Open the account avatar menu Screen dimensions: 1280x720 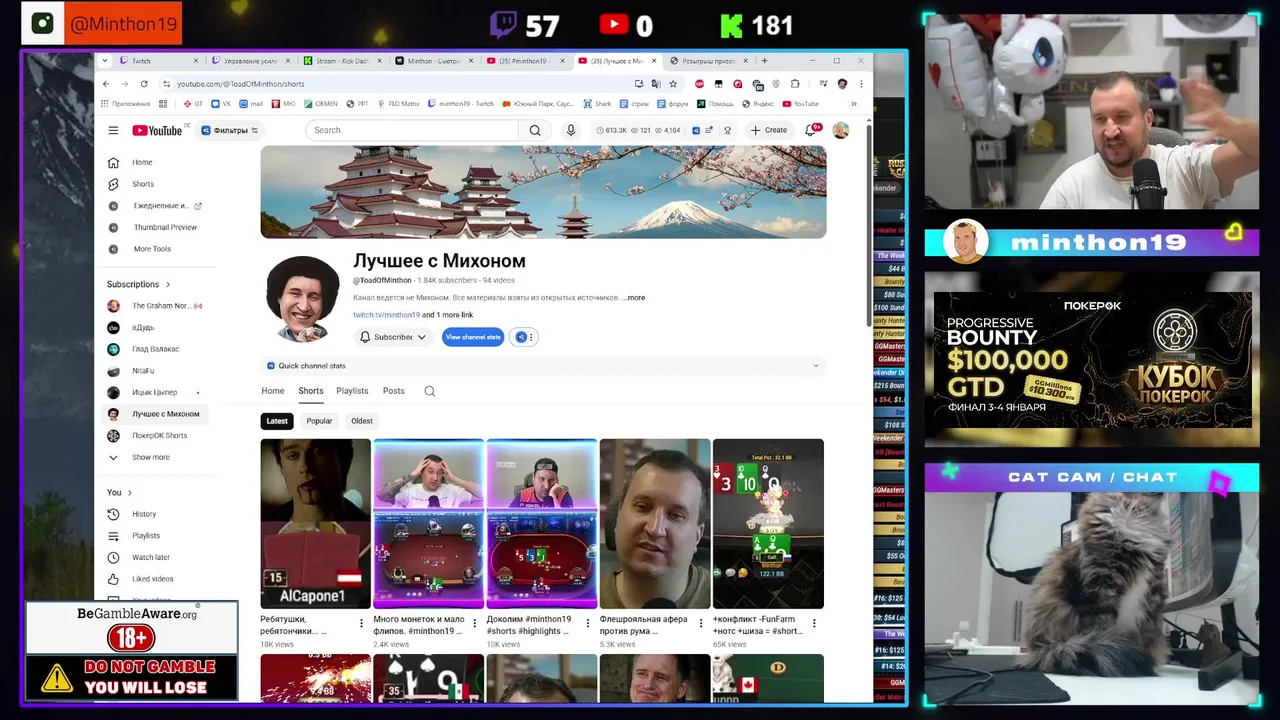click(x=841, y=130)
